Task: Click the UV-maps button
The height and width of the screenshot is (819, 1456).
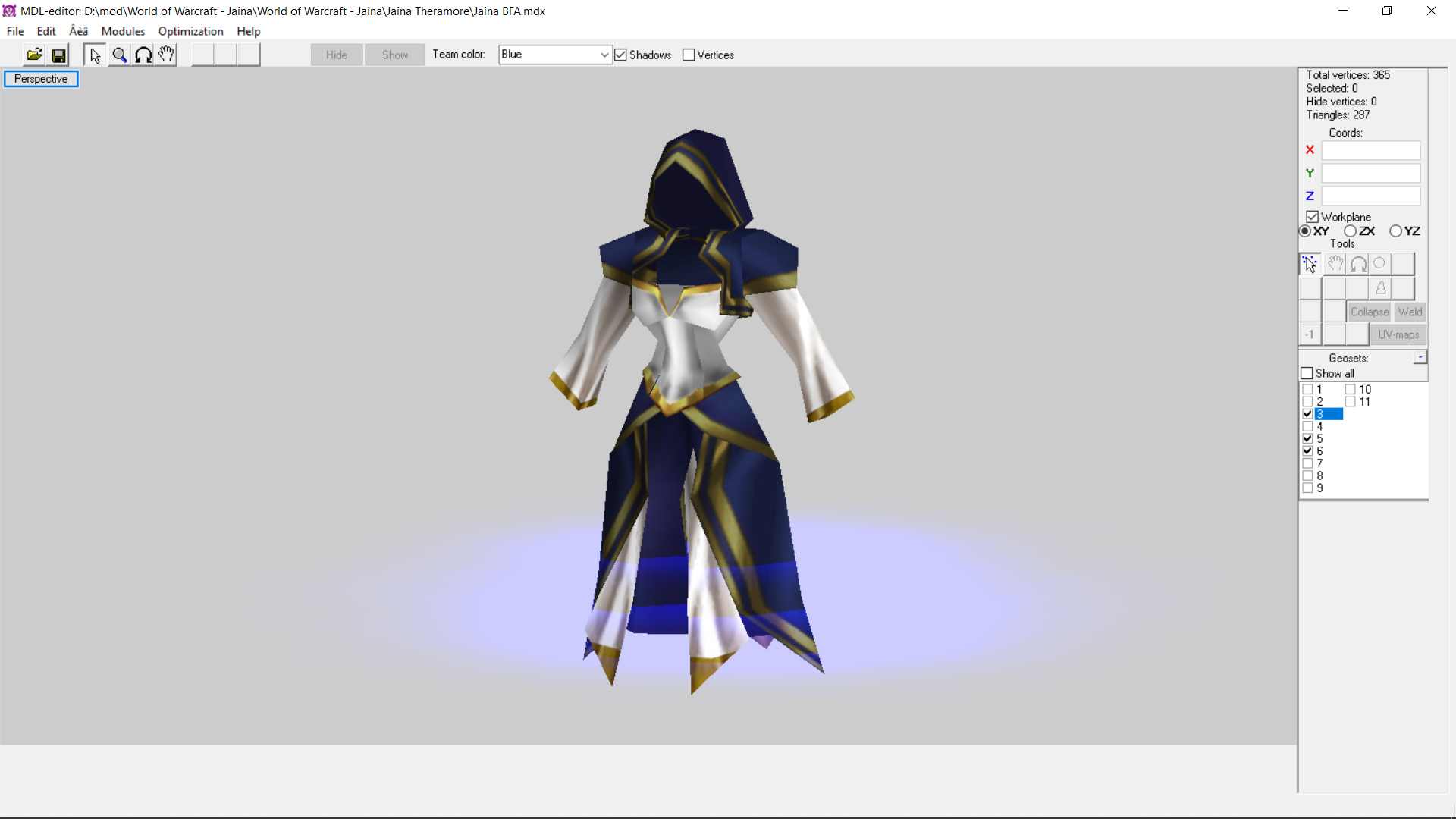Action: 1398,334
